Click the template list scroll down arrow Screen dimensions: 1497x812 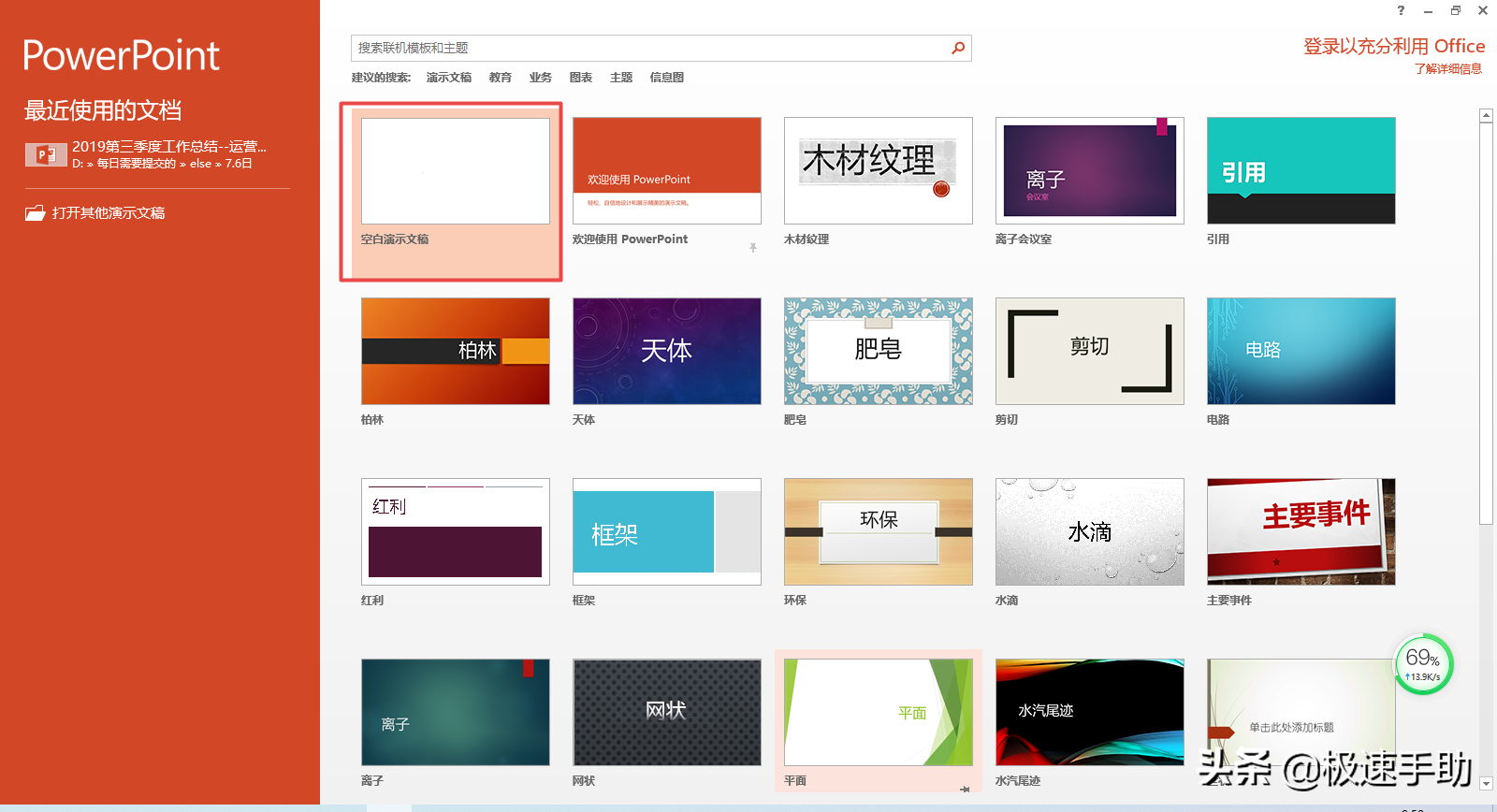[x=1486, y=783]
